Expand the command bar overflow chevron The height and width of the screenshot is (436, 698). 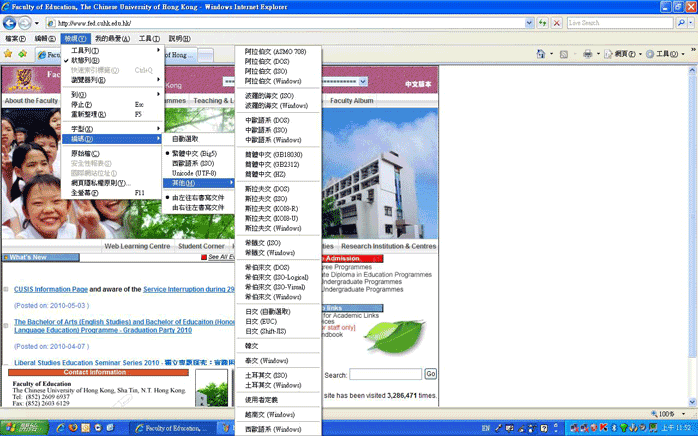click(693, 49)
